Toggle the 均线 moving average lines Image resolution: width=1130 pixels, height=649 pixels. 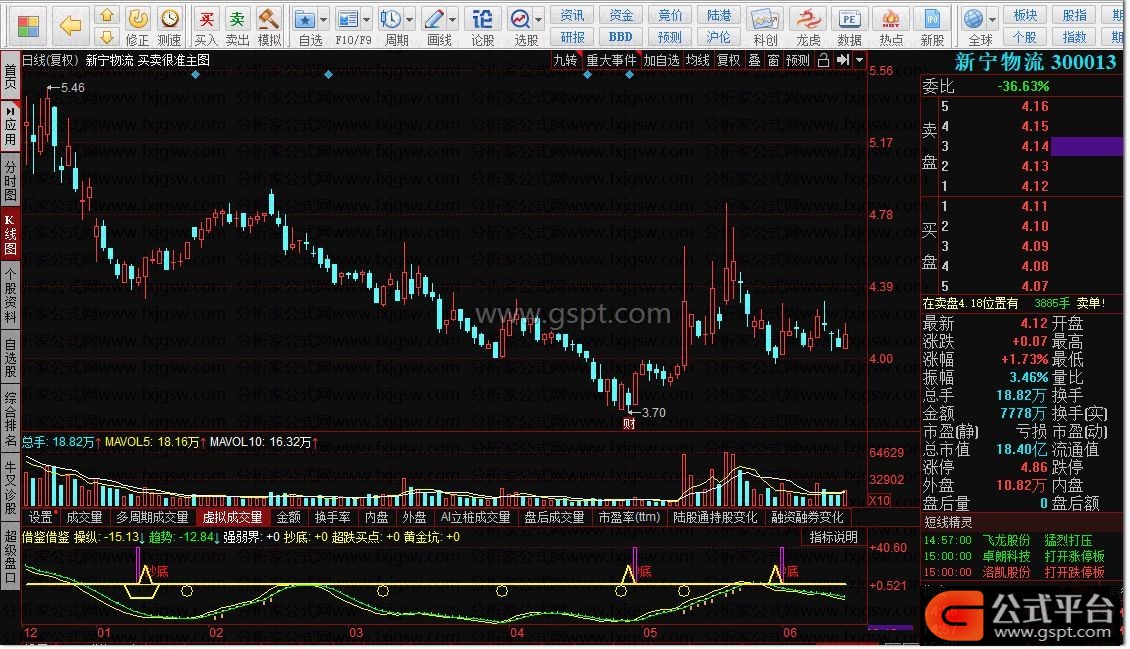(x=698, y=61)
